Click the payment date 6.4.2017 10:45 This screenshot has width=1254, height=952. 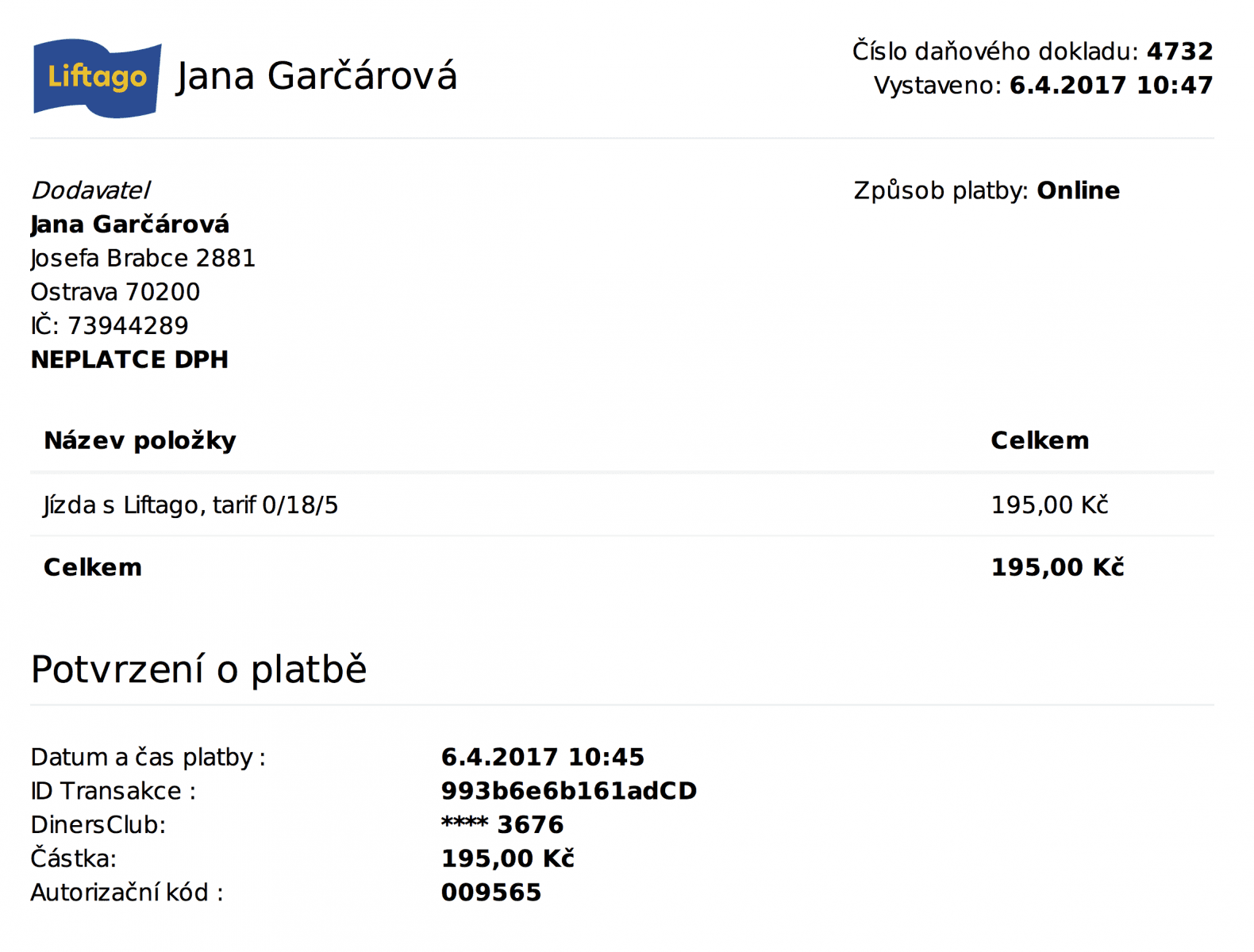click(x=543, y=758)
